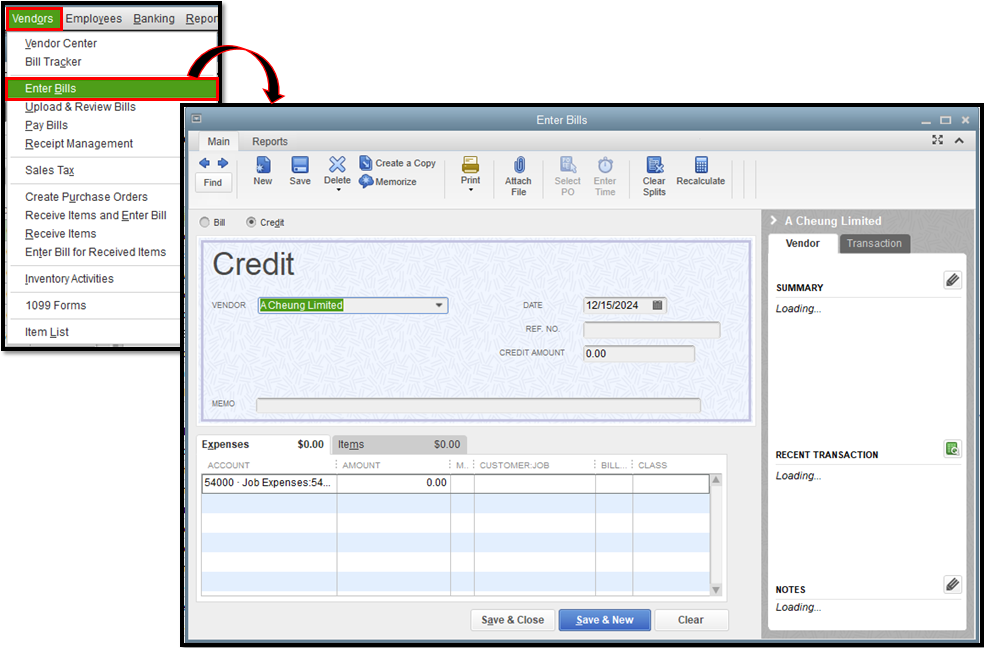Choose 1099 Forms menu item
Screen dimensions: 984x648
[56, 305]
